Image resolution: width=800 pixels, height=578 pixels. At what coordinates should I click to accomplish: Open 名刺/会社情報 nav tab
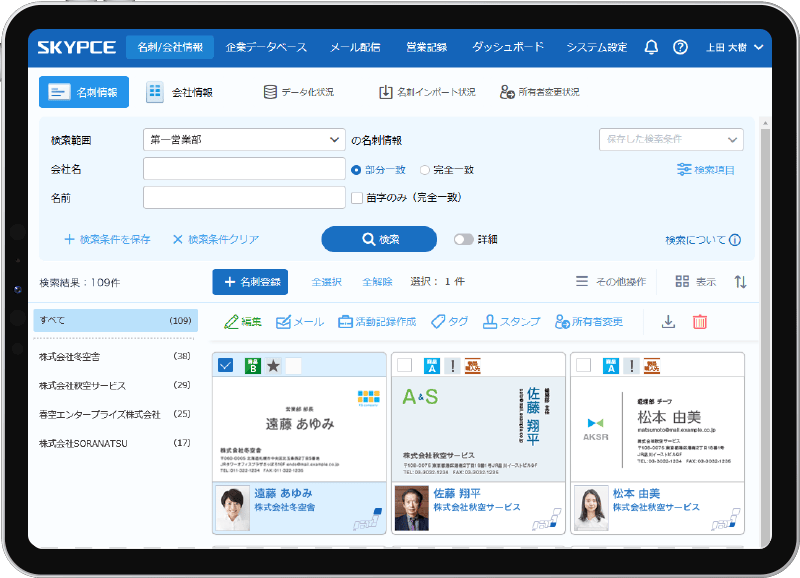[x=170, y=47]
